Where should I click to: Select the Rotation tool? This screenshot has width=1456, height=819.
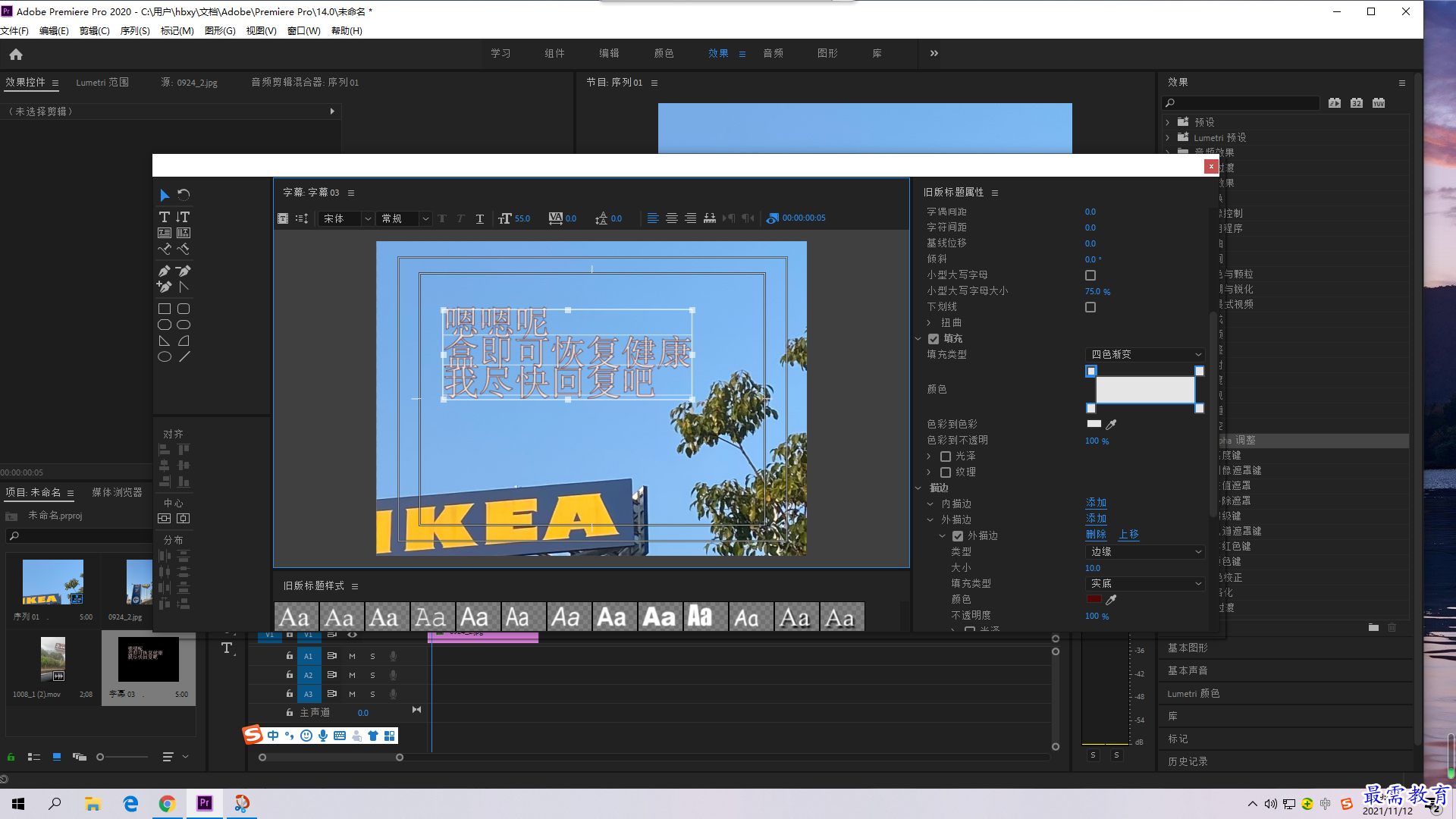point(184,195)
